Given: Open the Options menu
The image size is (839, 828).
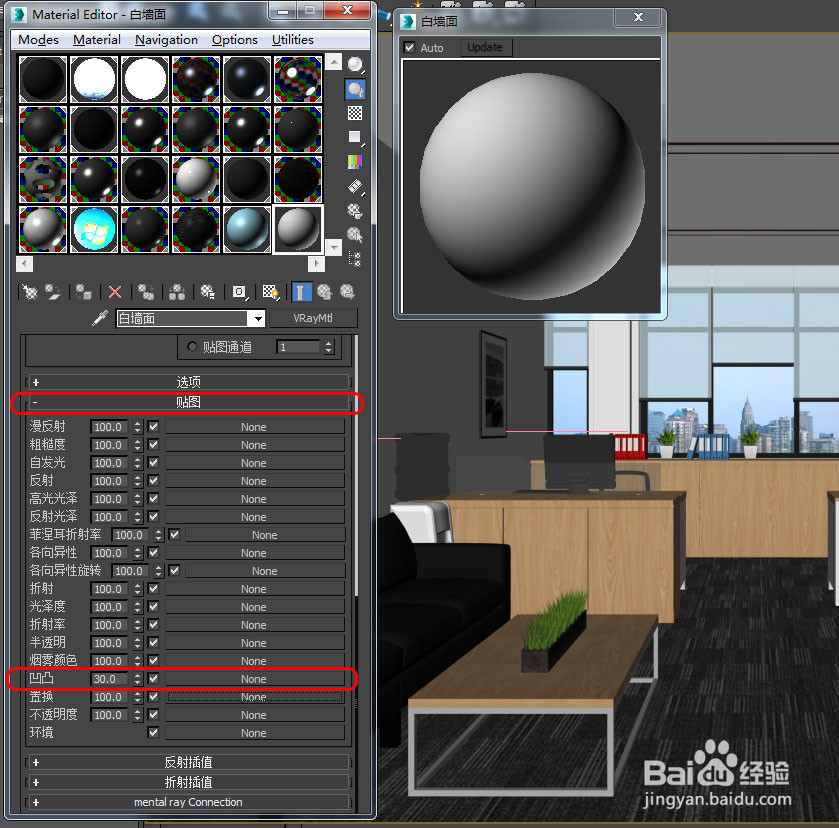Looking at the screenshot, I should [234, 40].
